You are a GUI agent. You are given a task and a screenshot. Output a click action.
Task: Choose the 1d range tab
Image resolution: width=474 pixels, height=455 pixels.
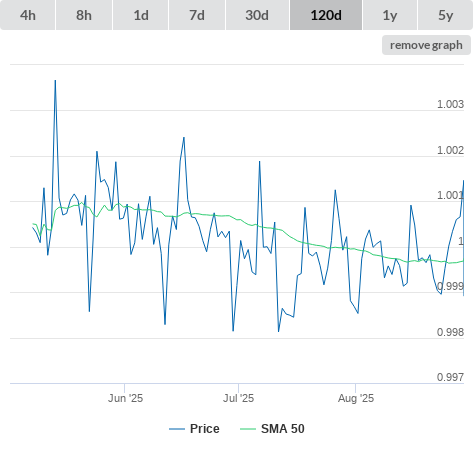click(141, 15)
